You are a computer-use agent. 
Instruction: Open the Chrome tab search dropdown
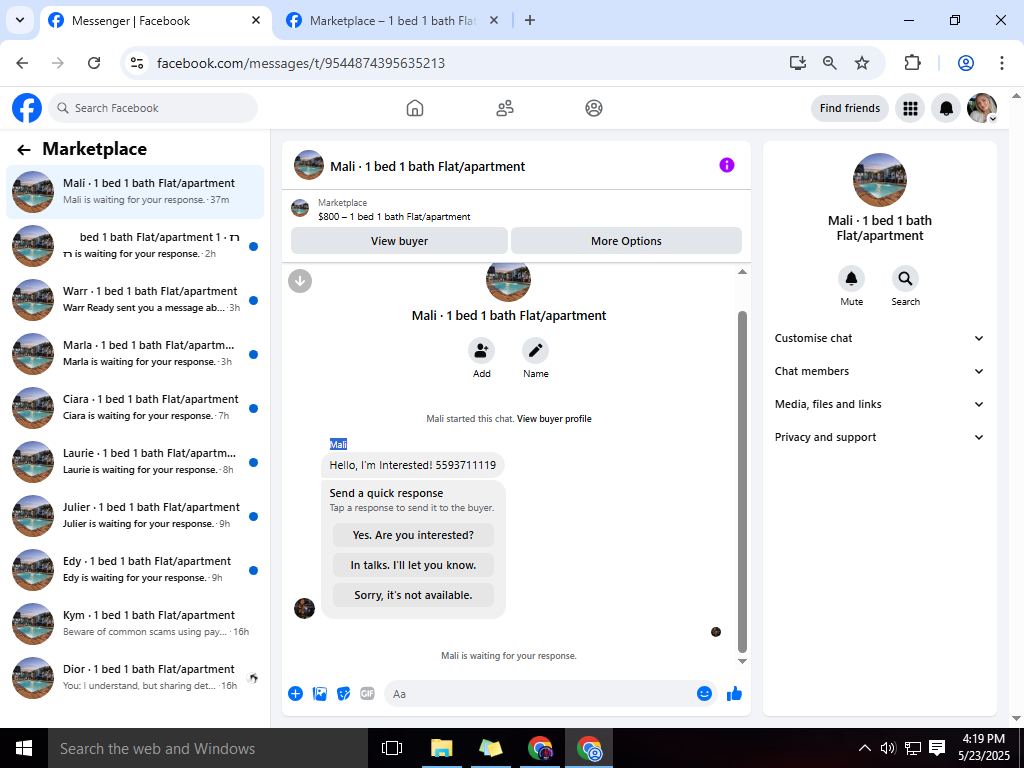[x=20, y=20]
